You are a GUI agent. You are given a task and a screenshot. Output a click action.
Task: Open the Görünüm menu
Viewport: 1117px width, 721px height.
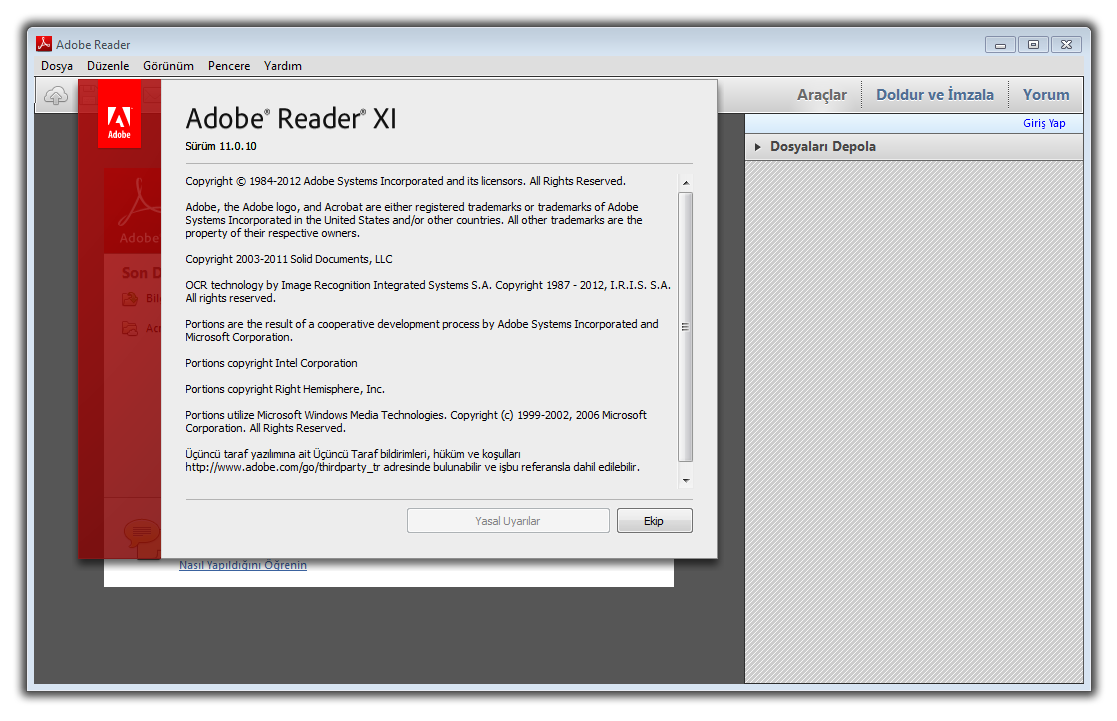coord(168,66)
